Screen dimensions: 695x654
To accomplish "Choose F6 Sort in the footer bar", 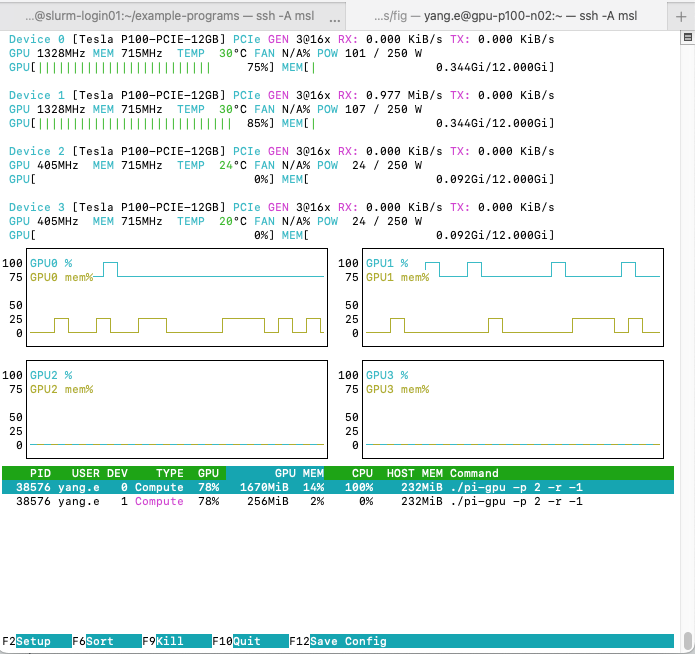I will tap(107, 641).
